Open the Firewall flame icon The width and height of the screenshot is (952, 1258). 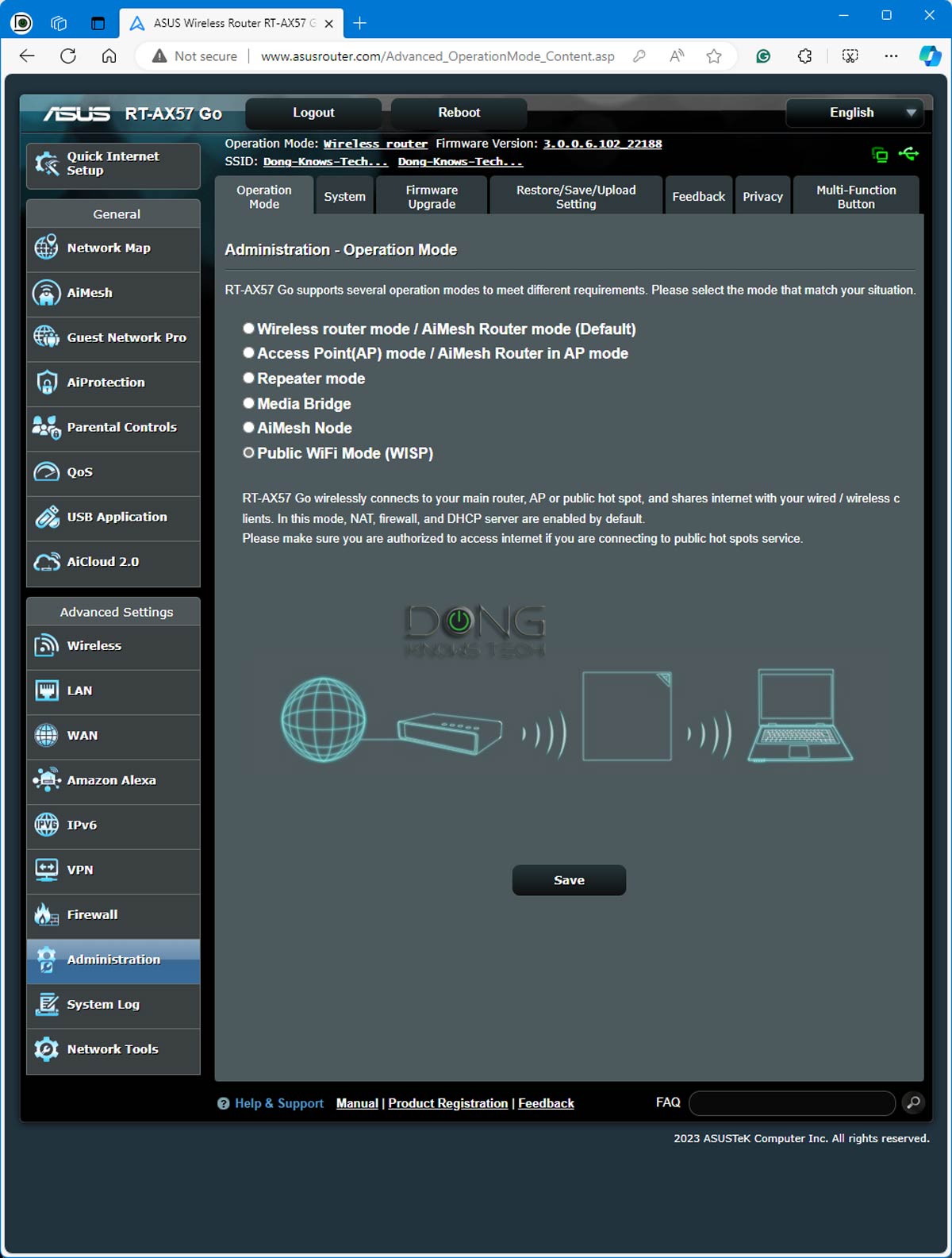(46, 915)
